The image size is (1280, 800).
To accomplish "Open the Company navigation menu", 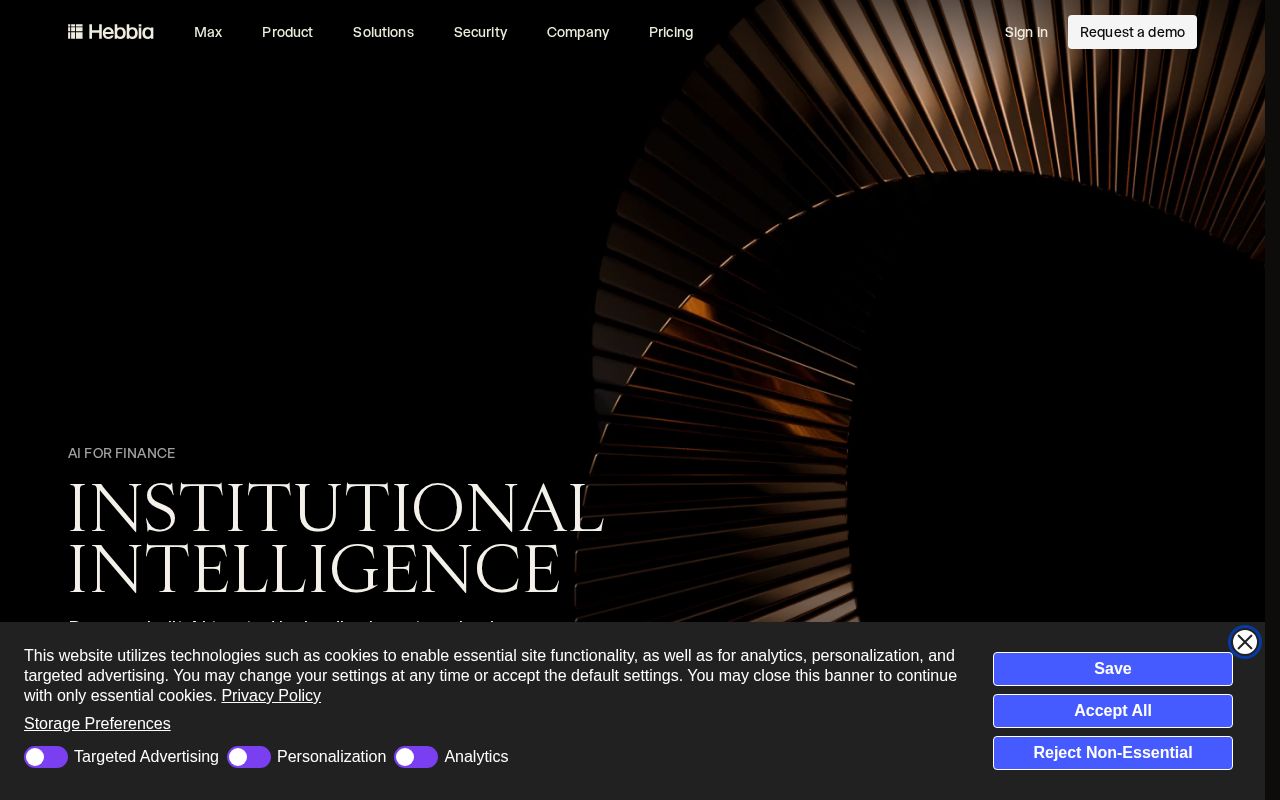I will pos(578,32).
